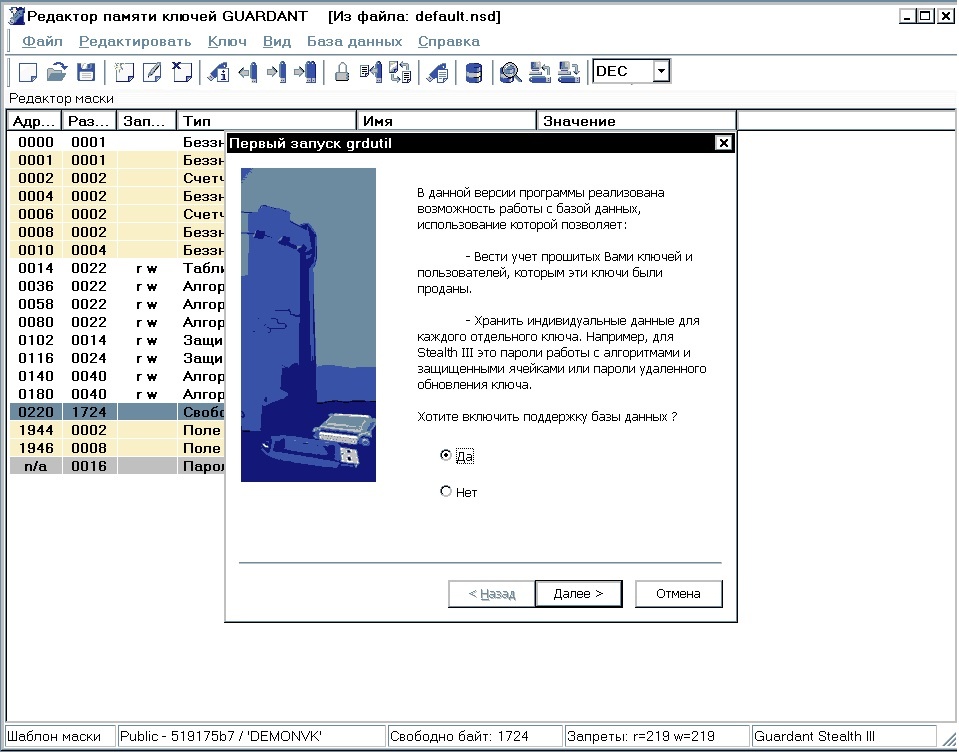Click the "Имя" column header
This screenshot has width=959, height=752.
(447, 121)
